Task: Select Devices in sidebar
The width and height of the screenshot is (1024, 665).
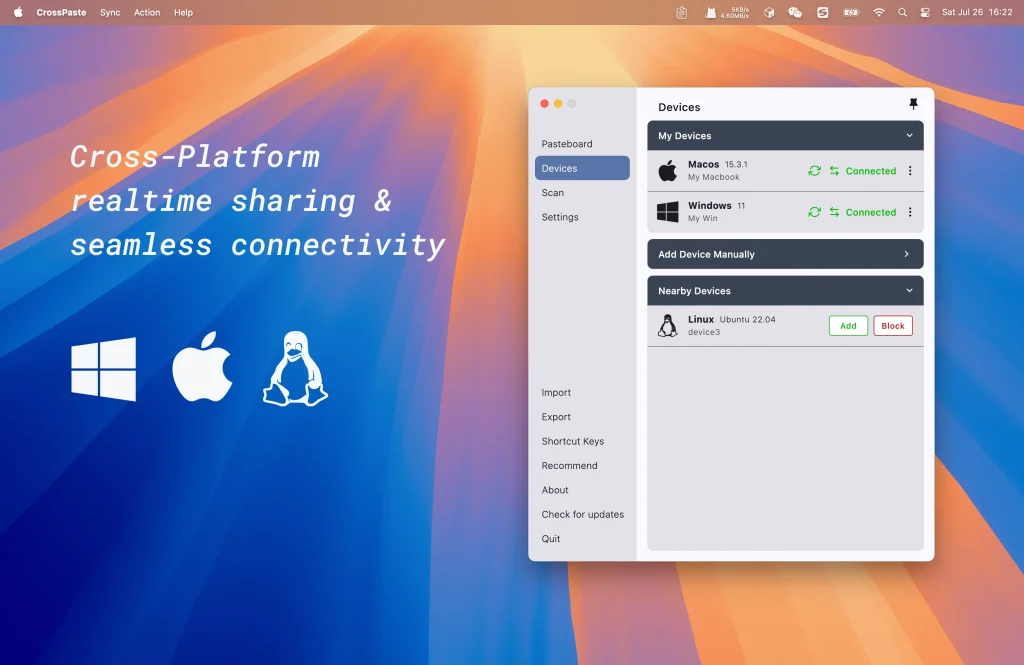Action: pyautogui.click(x=582, y=168)
